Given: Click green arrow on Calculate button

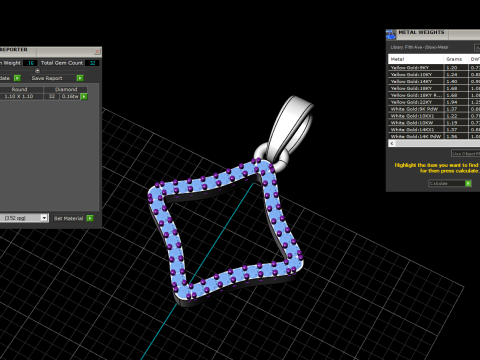Looking at the screenshot, I should click(x=468, y=184).
